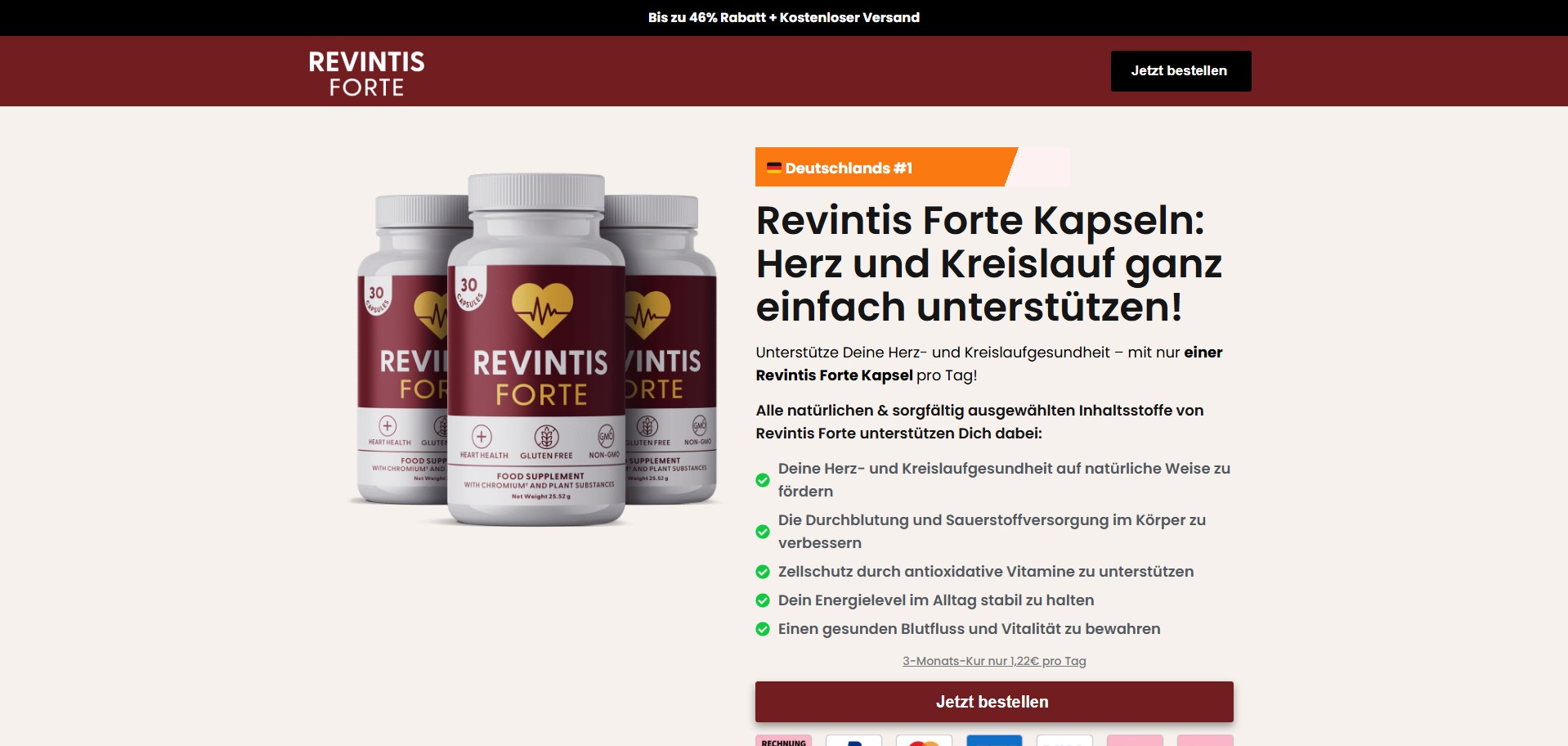Screen dimensions: 1568x746
Task: Click the left bottle in the product image
Action: pos(403,349)
